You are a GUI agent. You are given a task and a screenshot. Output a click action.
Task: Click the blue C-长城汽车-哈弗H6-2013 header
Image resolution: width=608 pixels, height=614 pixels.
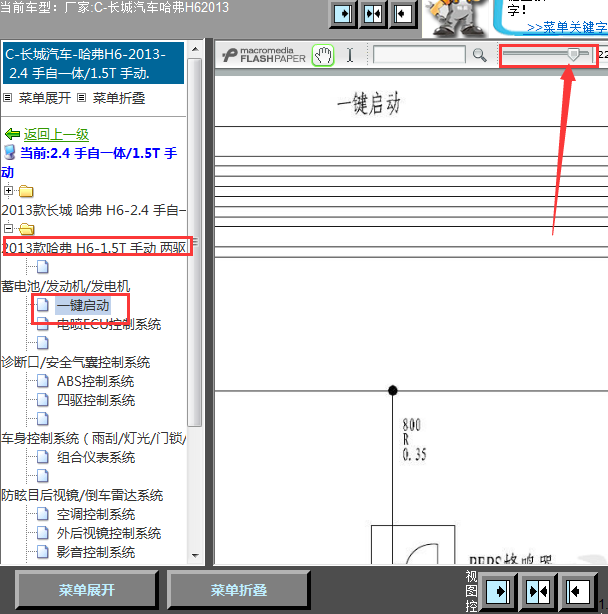[x=93, y=63]
